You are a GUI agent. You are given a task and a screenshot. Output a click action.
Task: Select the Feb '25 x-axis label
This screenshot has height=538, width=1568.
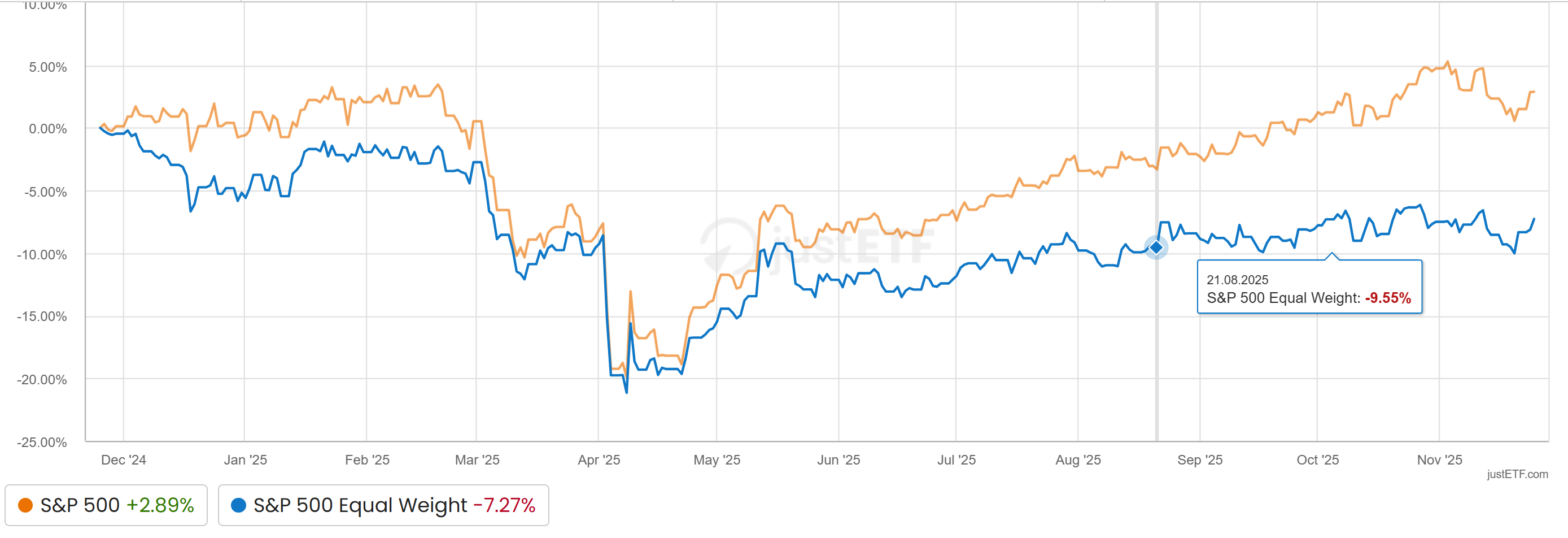pos(367,460)
